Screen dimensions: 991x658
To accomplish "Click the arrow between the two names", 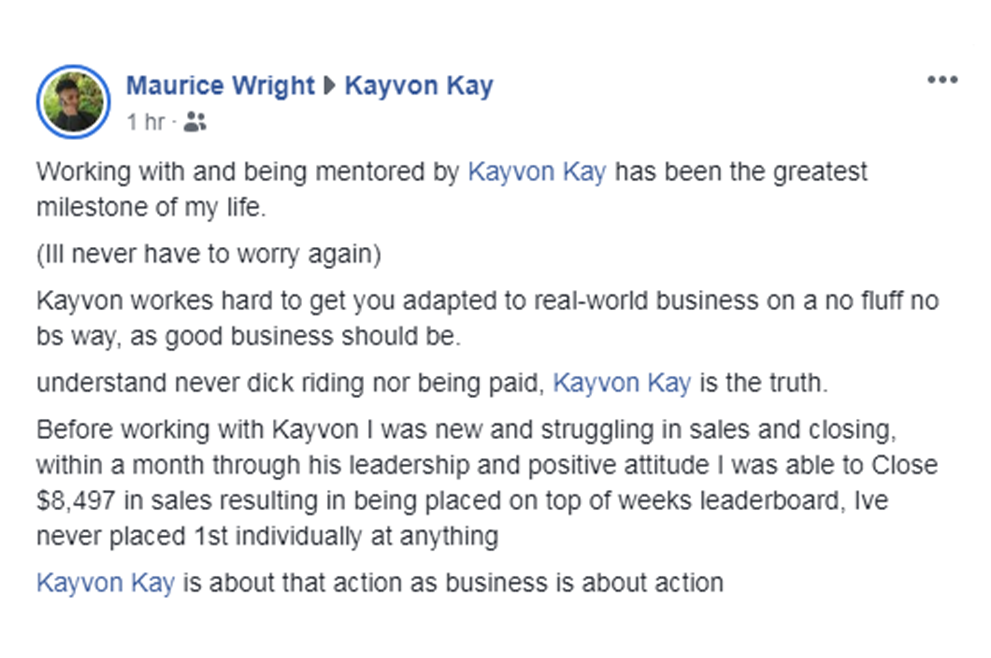I will (x=329, y=87).
